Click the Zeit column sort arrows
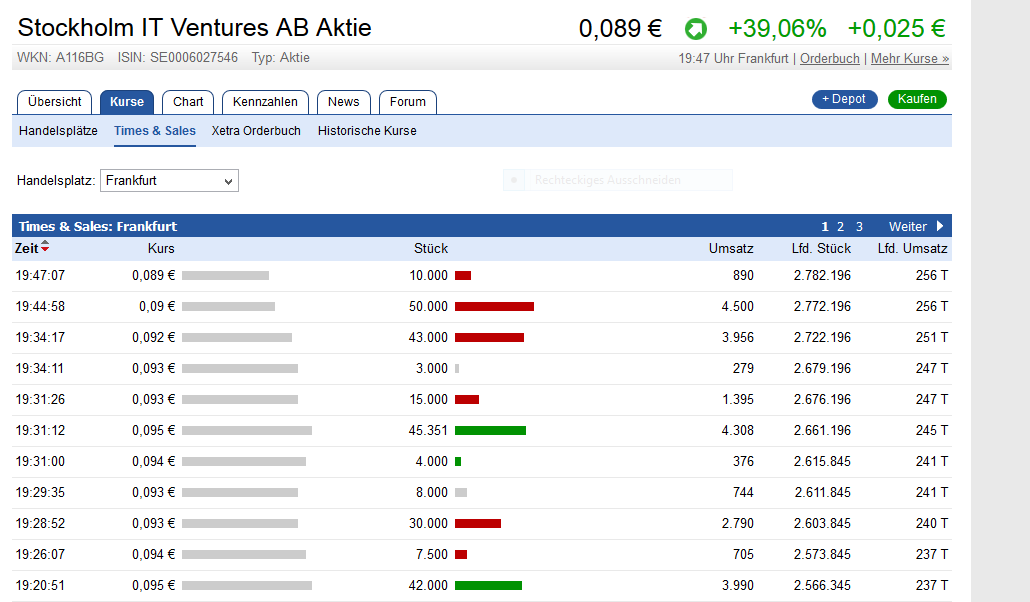The image size is (1030, 602). point(45,248)
